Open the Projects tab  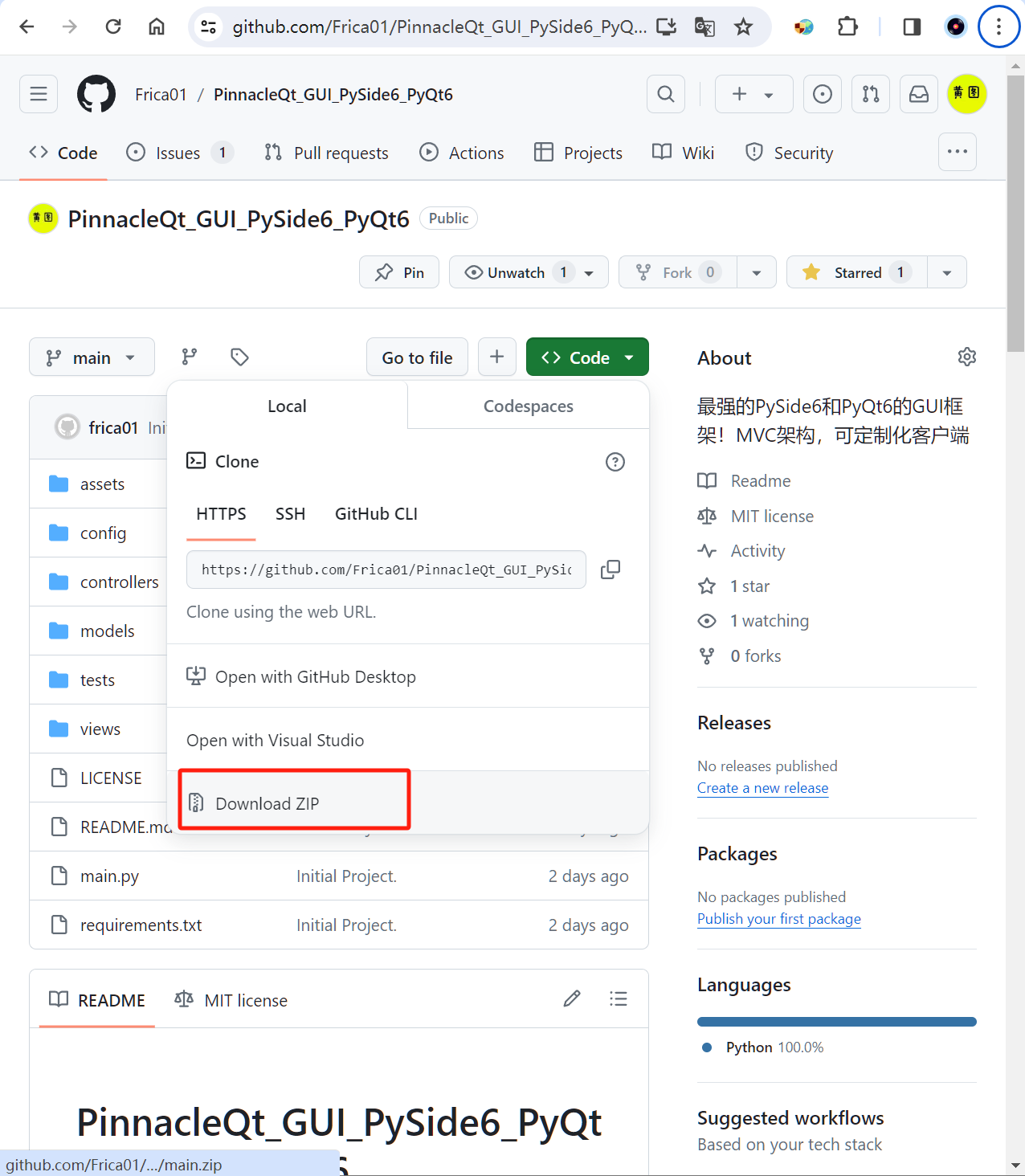[578, 153]
